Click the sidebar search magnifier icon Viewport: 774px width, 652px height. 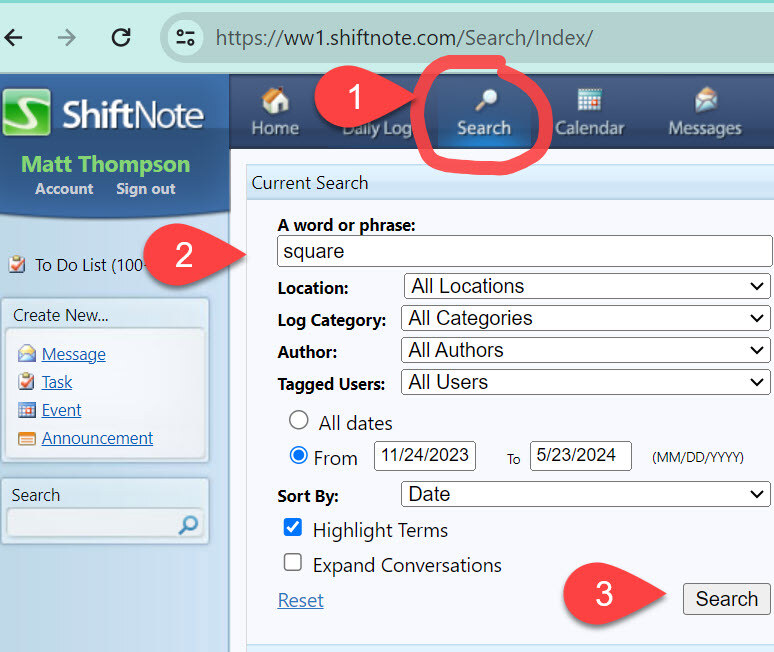188,525
